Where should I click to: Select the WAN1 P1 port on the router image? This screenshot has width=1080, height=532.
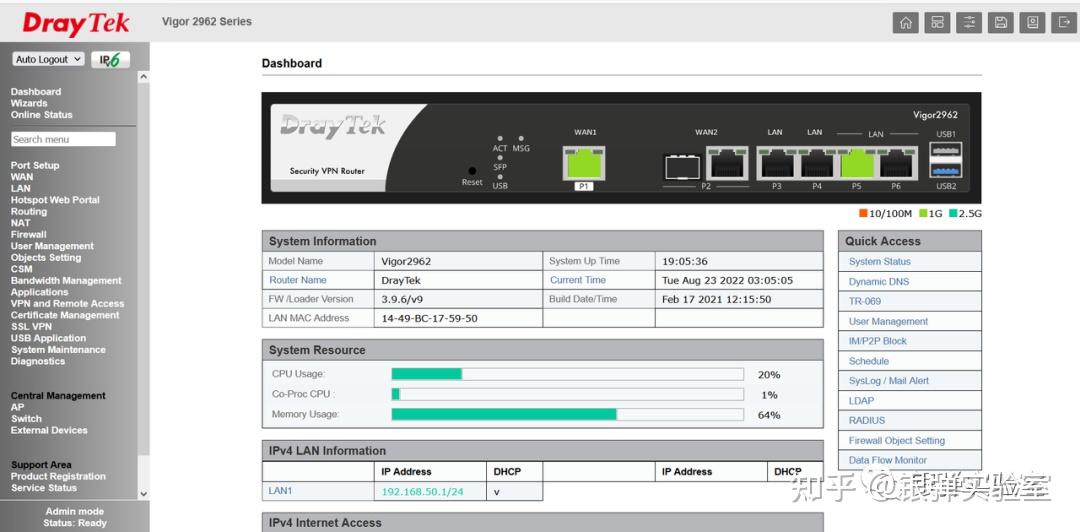click(584, 163)
